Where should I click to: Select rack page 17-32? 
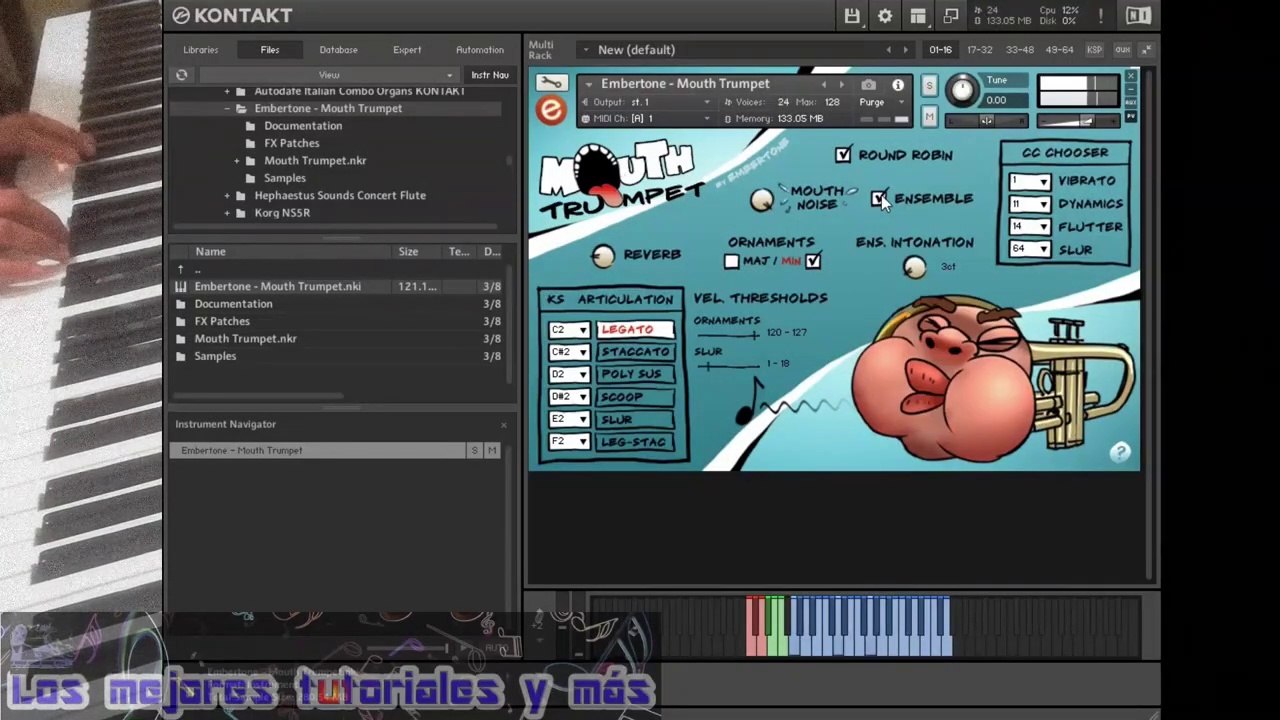(x=980, y=50)
